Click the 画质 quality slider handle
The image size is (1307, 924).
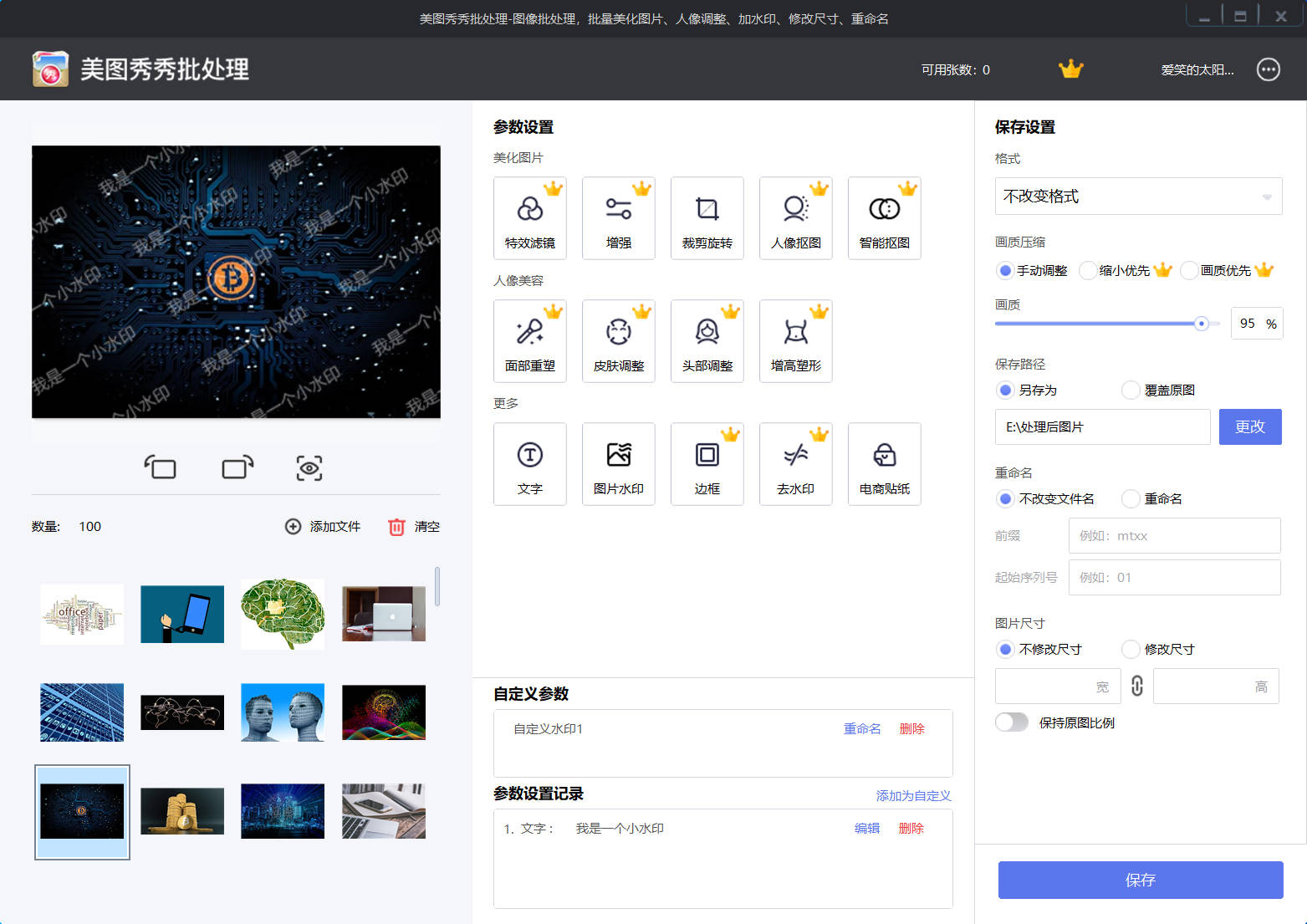point(1202,324)
